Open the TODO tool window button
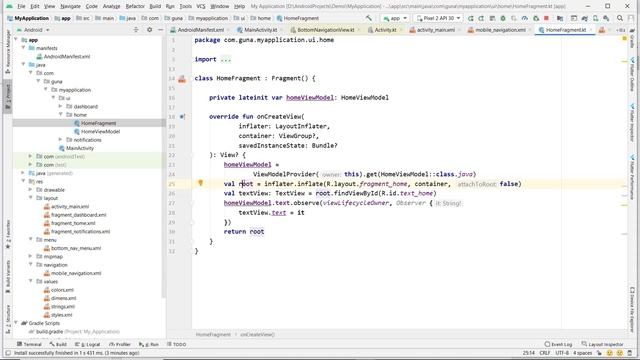Image resolution: width=640 pixels, height=360 pixels. click(177, 344)
